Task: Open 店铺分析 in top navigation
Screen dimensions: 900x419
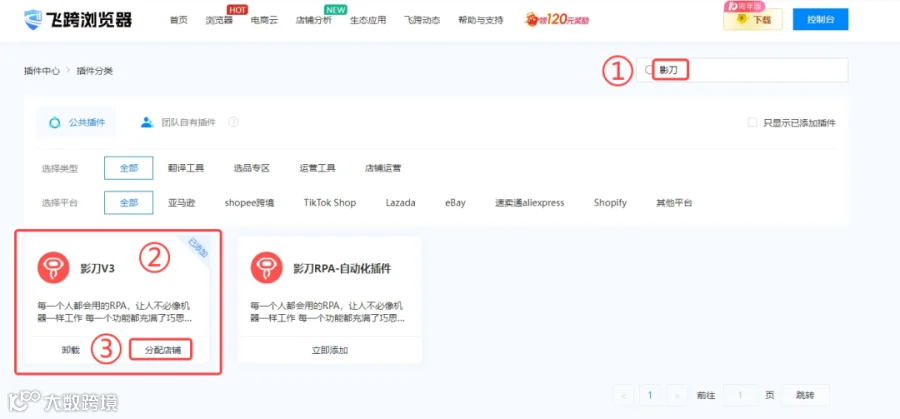Action: 313,20
